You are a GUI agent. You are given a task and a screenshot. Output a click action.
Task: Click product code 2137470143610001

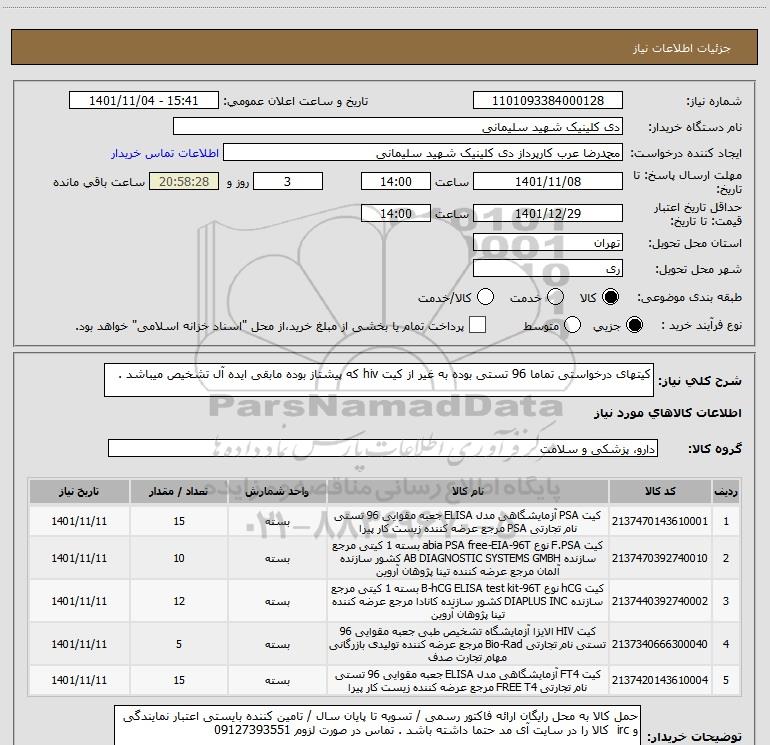pos(660,521)
